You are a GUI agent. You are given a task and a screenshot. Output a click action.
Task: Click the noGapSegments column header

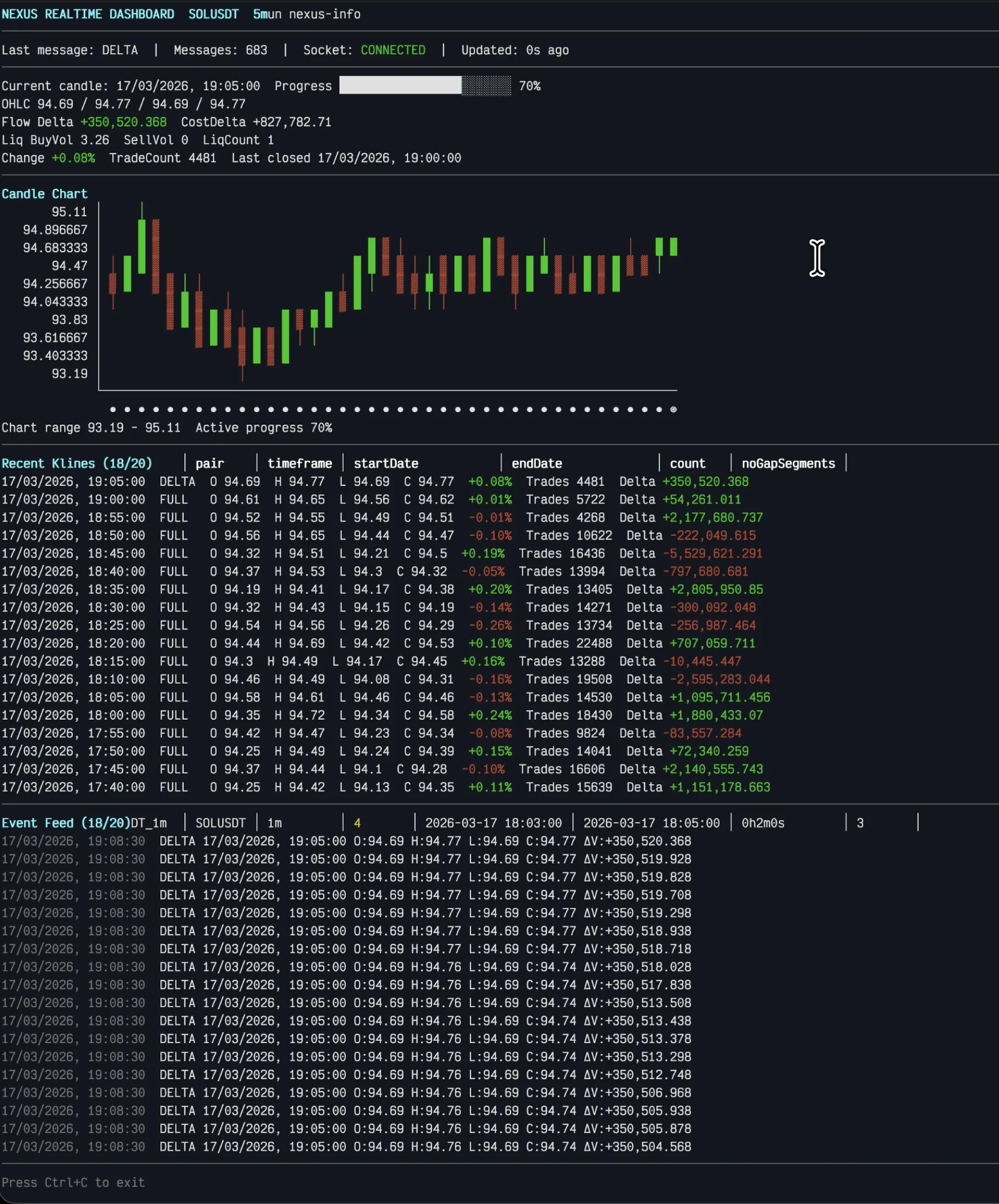[788, 463]
